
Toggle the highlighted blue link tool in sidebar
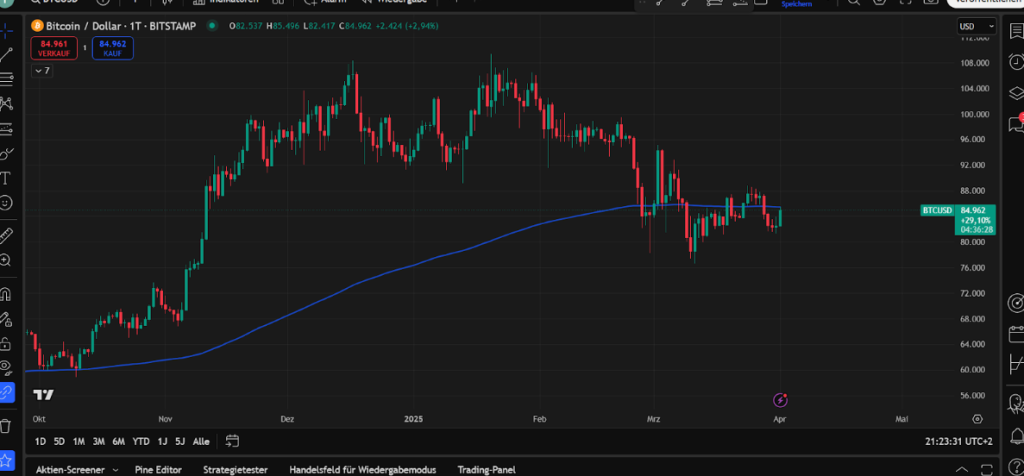pyautogui.click(x=6, y=392)
